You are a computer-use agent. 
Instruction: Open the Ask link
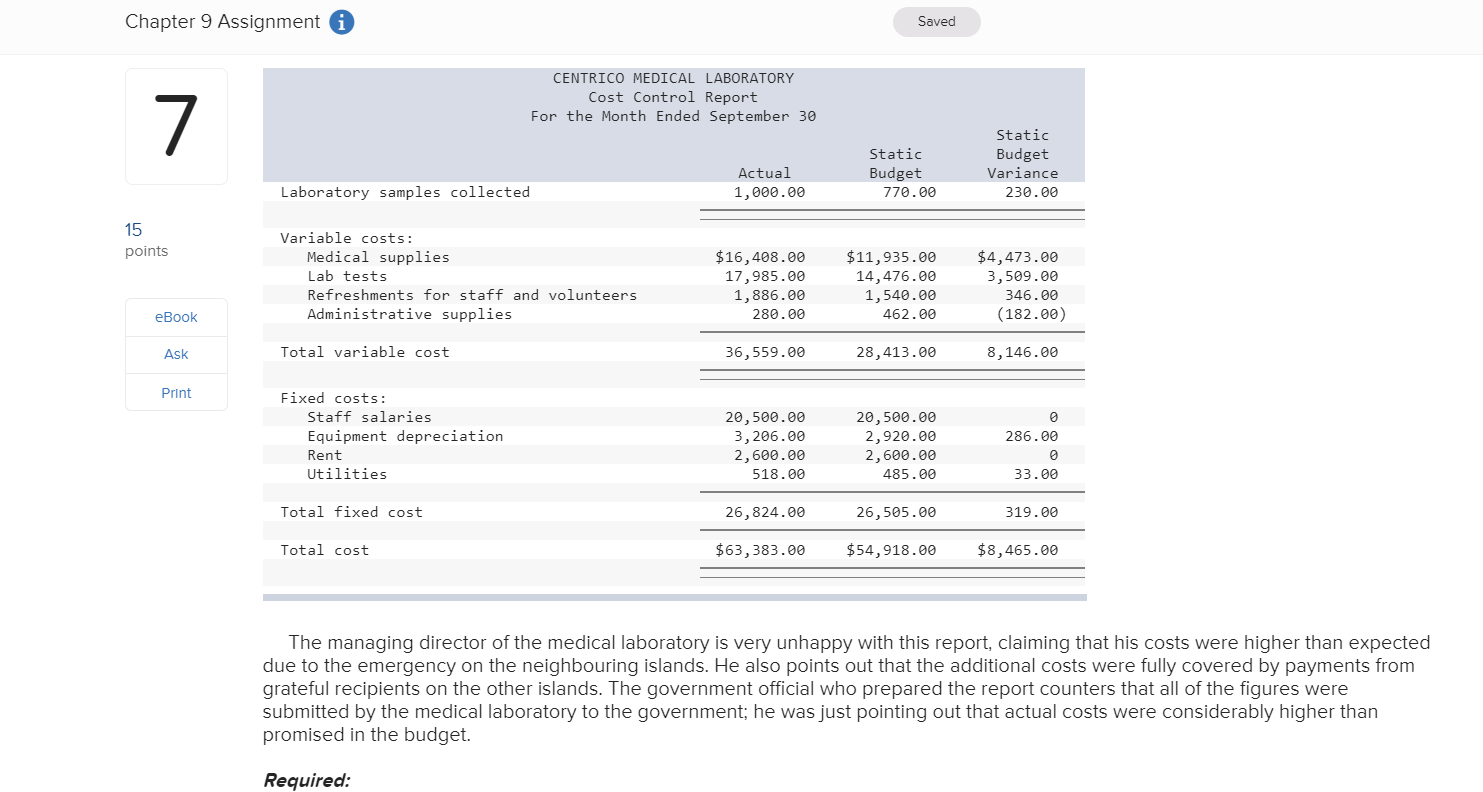click(x=176, y=354)
